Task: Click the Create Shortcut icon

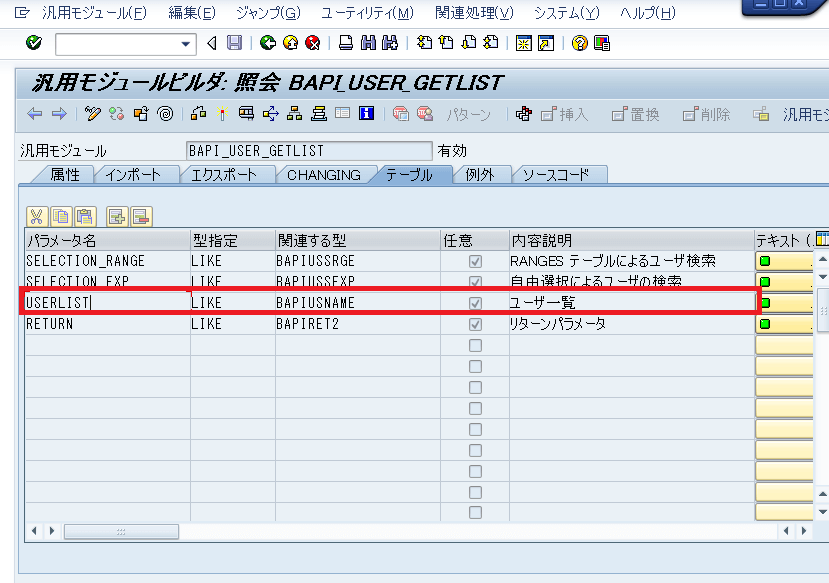Action: point(546,43)
